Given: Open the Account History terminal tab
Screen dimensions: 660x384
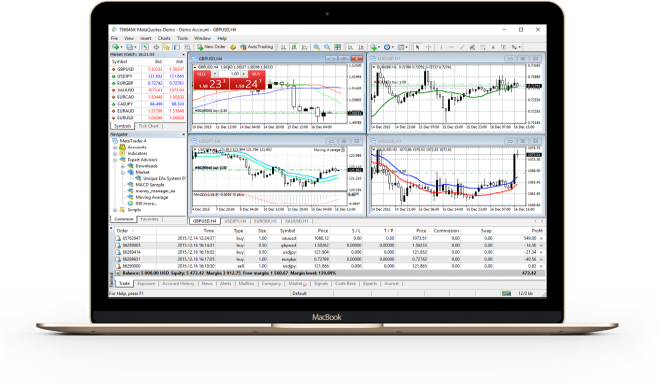Looking at the screenshot, I should tap(178, 284).
